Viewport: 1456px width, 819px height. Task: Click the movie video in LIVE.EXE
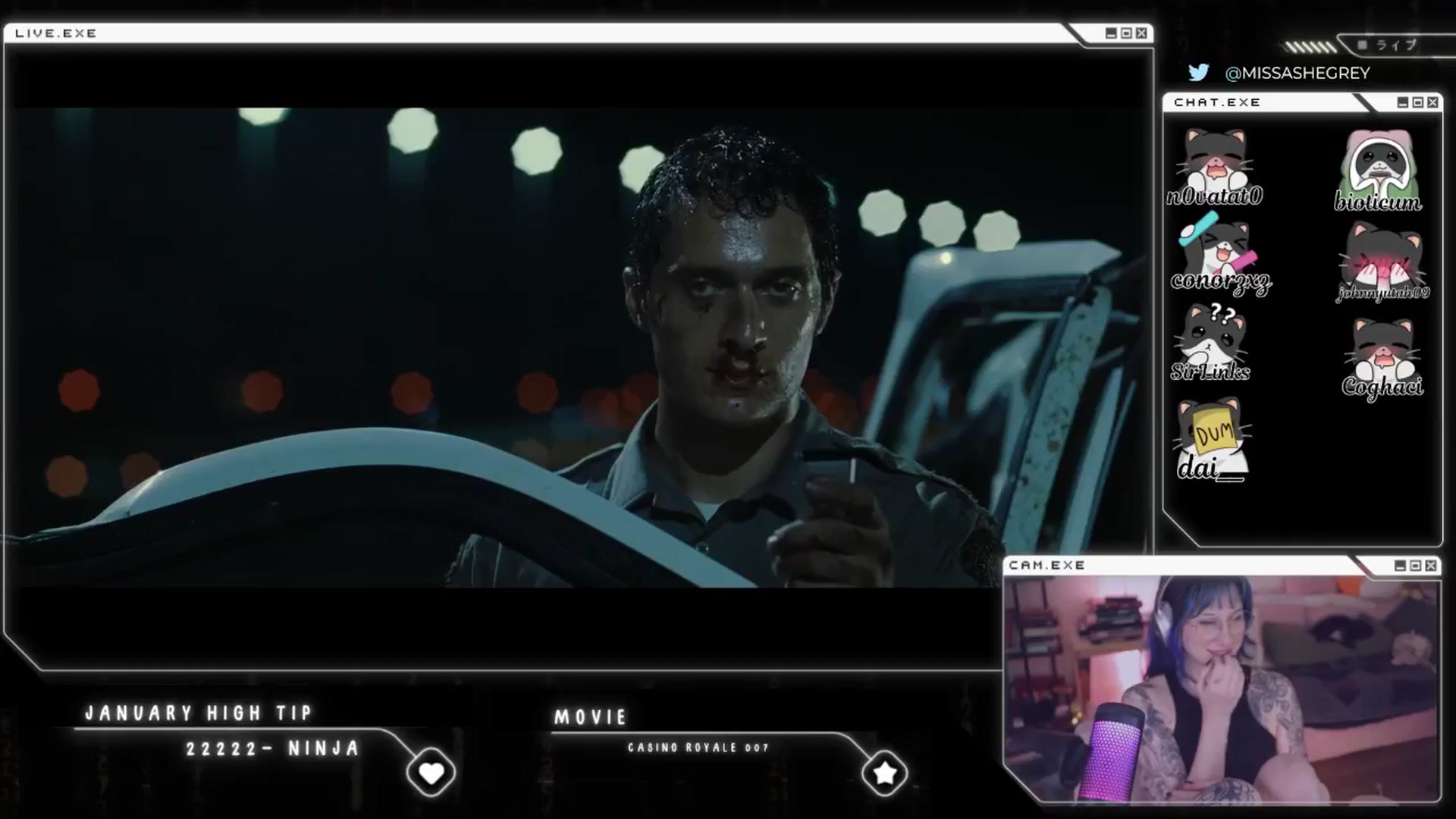(x=578, y=347)
